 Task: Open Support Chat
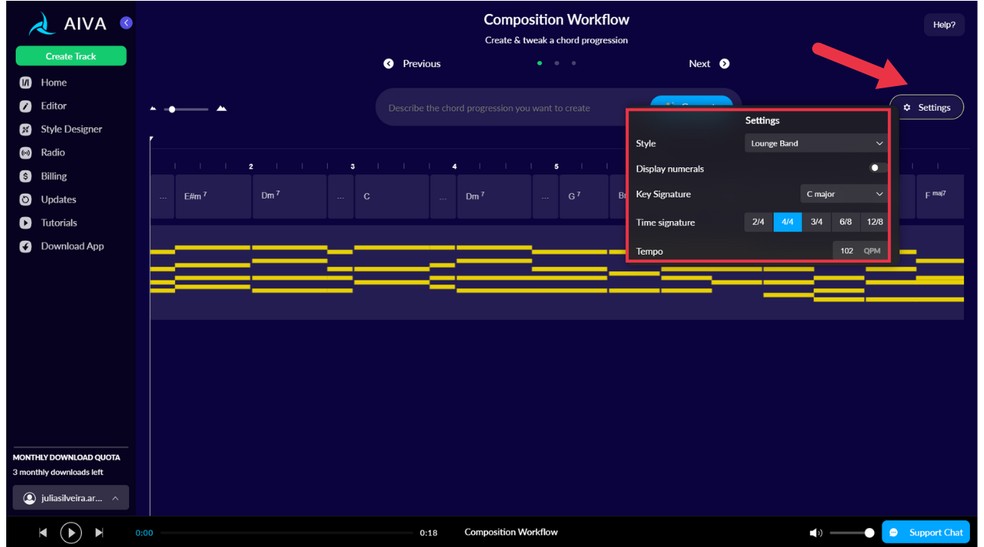[926, 533]
